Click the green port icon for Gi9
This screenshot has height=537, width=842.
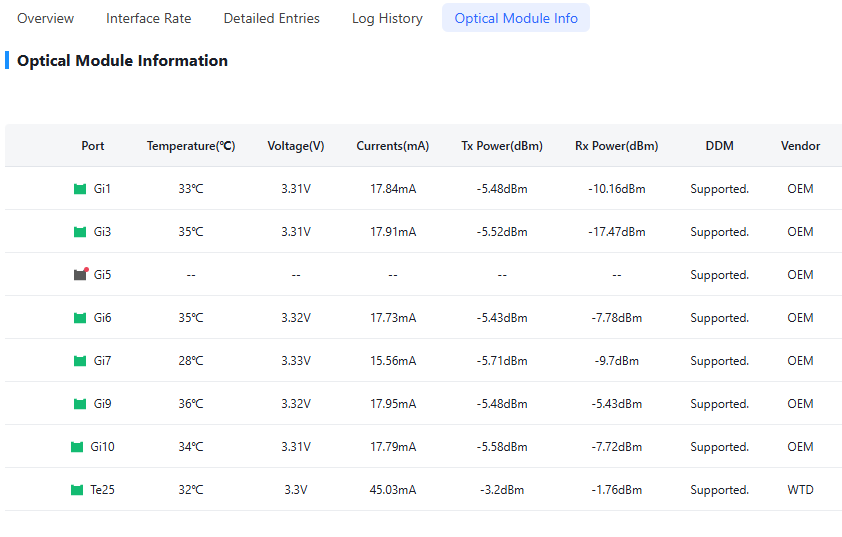coord(79,404)
